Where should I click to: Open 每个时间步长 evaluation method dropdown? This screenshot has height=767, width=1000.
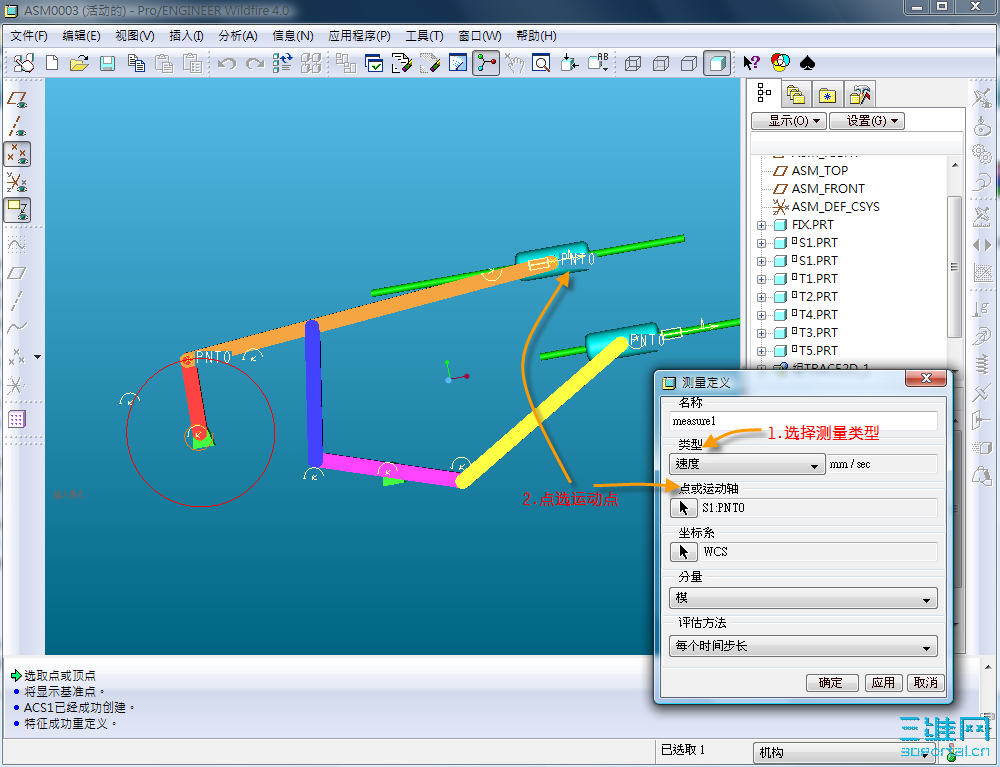pyautogui.click(x=803, y=646)
